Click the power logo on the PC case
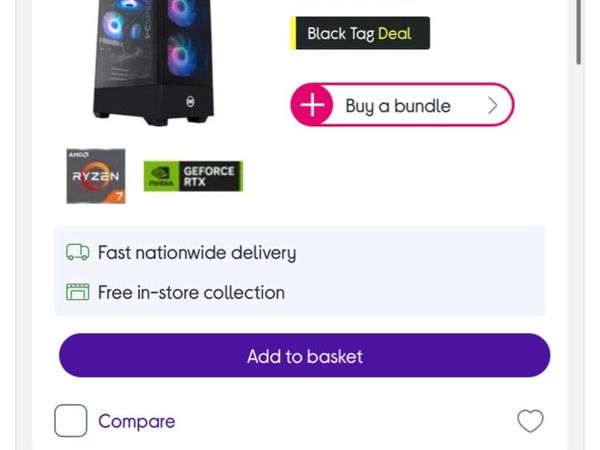 [x=190, y=102]
